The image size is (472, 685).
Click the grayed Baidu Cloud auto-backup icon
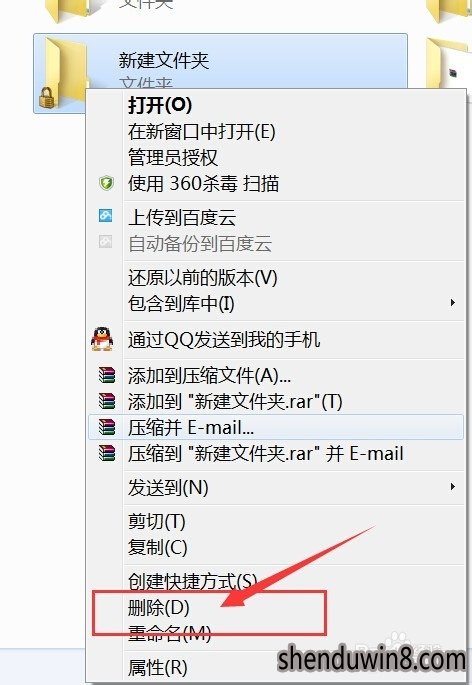(105, 242)
